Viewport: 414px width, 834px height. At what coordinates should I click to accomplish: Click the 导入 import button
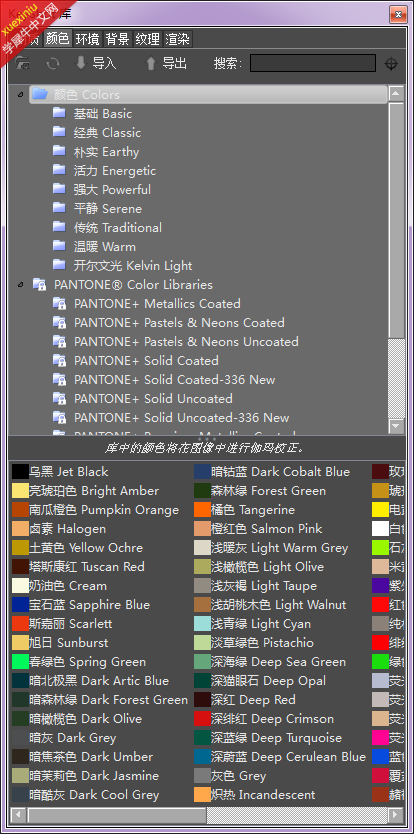pos(96,63)
